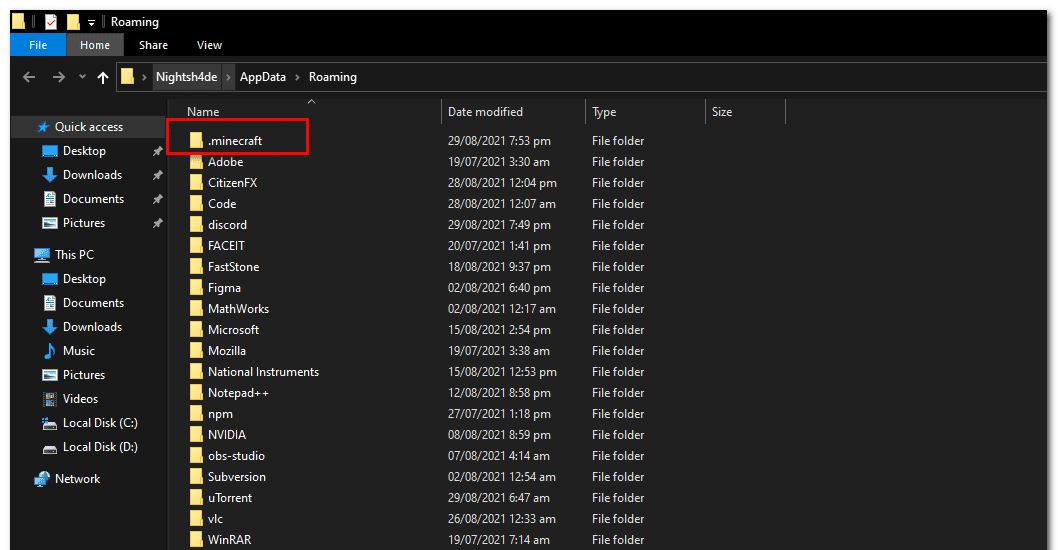Click the address bar folder icon
The height and width of the screenshot is (550, 1058).
[128, 76]
